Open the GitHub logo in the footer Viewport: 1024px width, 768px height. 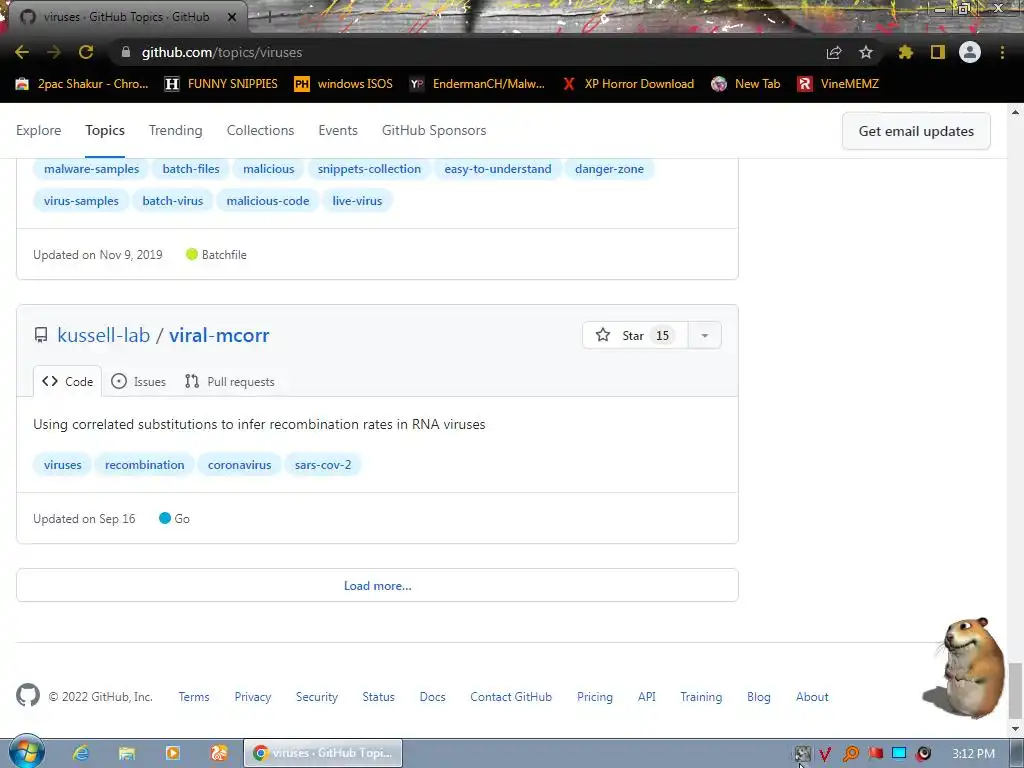point(28,696)
